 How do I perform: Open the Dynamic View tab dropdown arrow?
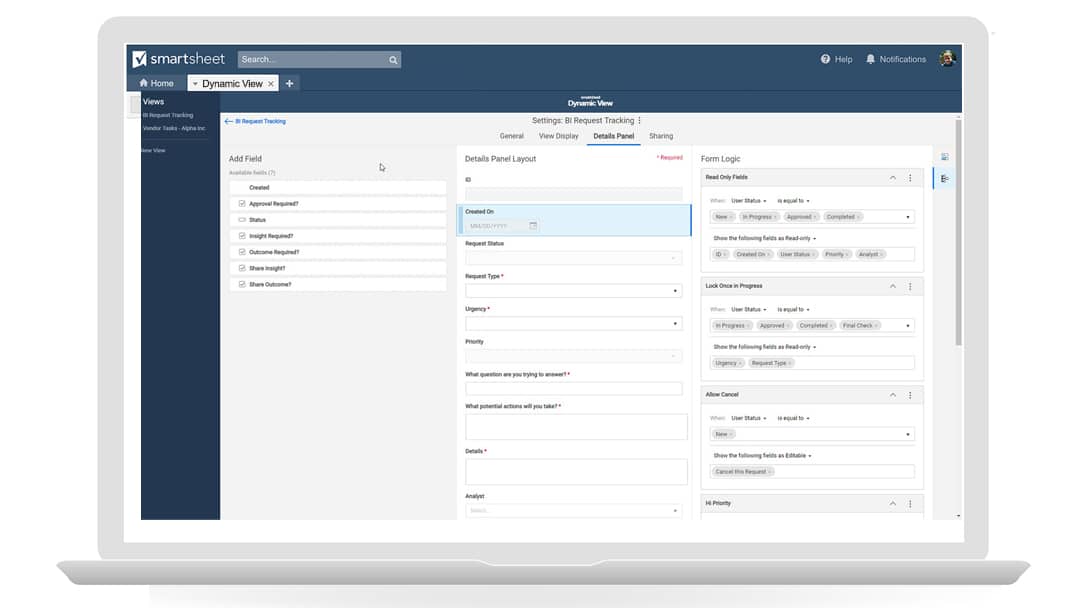[195, 84]
